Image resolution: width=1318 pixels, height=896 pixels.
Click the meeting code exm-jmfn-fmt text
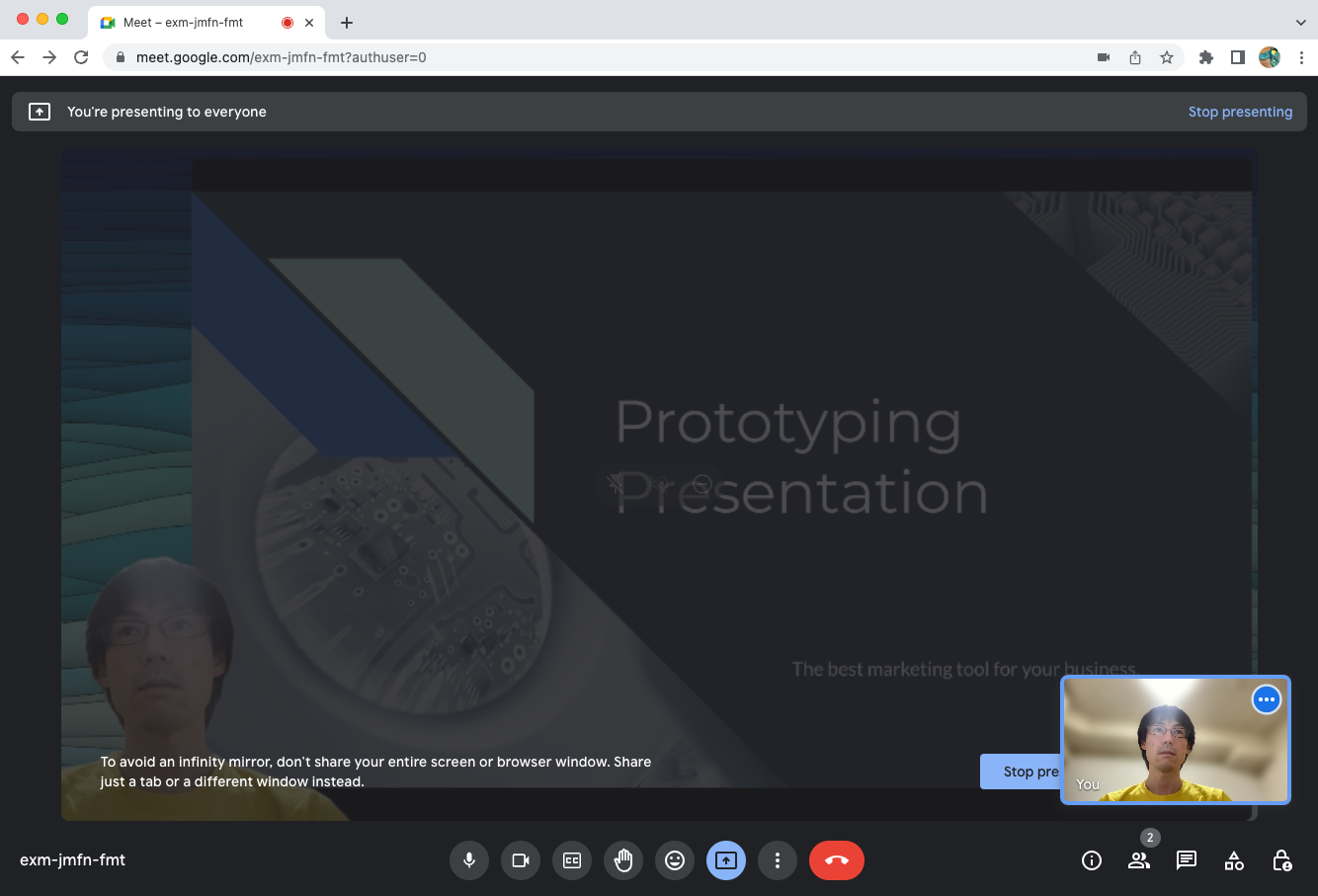click(73, 860)
